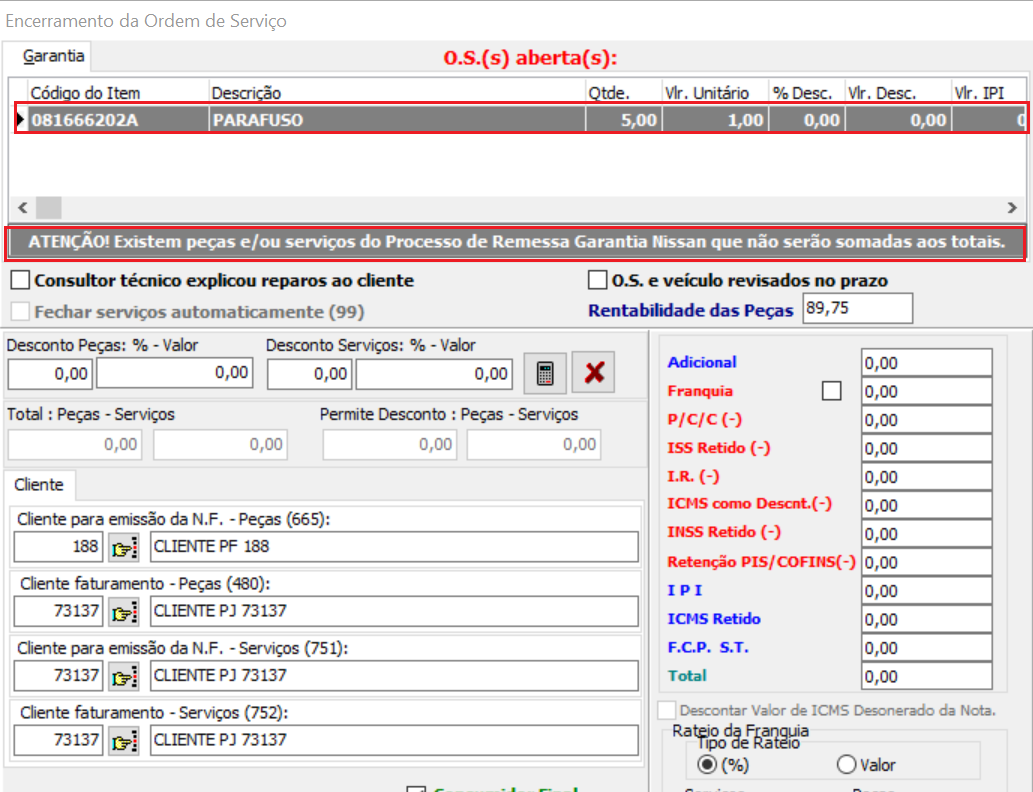The height and width of the screenshot is (792, 1033).
Task: Enable 'Descontar Valor de ICMS Desonerado da Nota'
Action: tap(667, 710)
